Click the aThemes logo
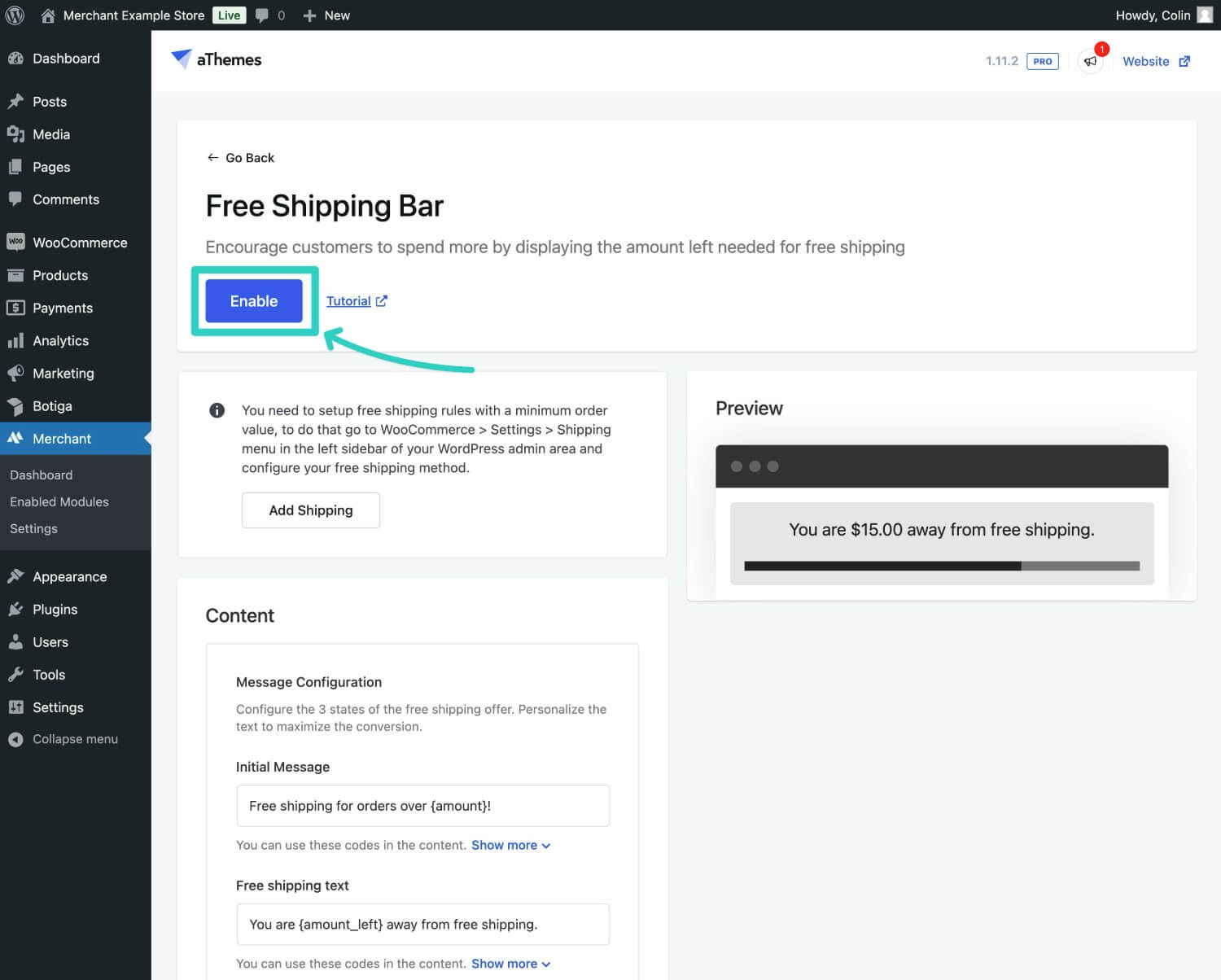 216,59
